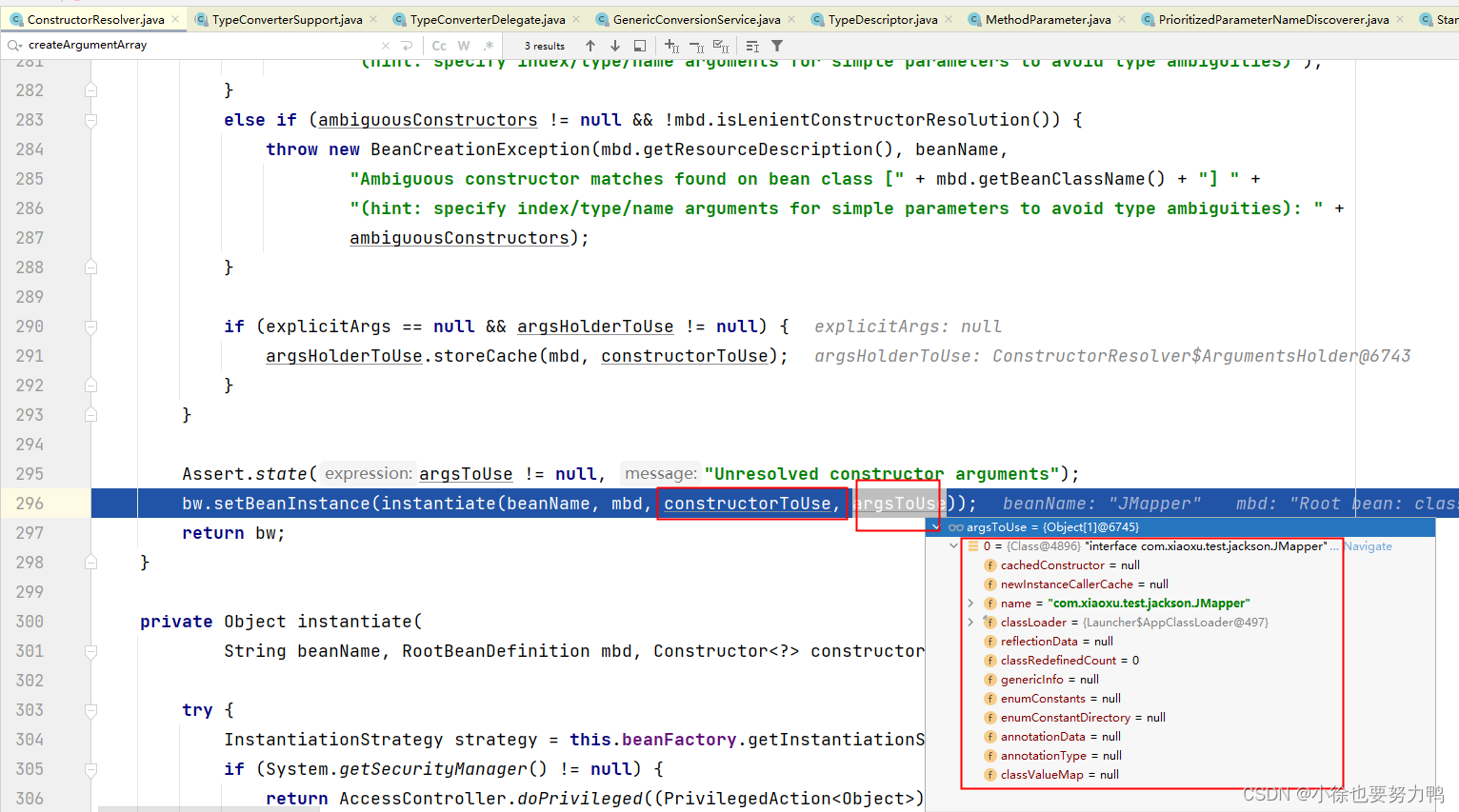This screenshot has height=812, width=1459.
Task: Fold code block at line 301
Action: [90, 651]
